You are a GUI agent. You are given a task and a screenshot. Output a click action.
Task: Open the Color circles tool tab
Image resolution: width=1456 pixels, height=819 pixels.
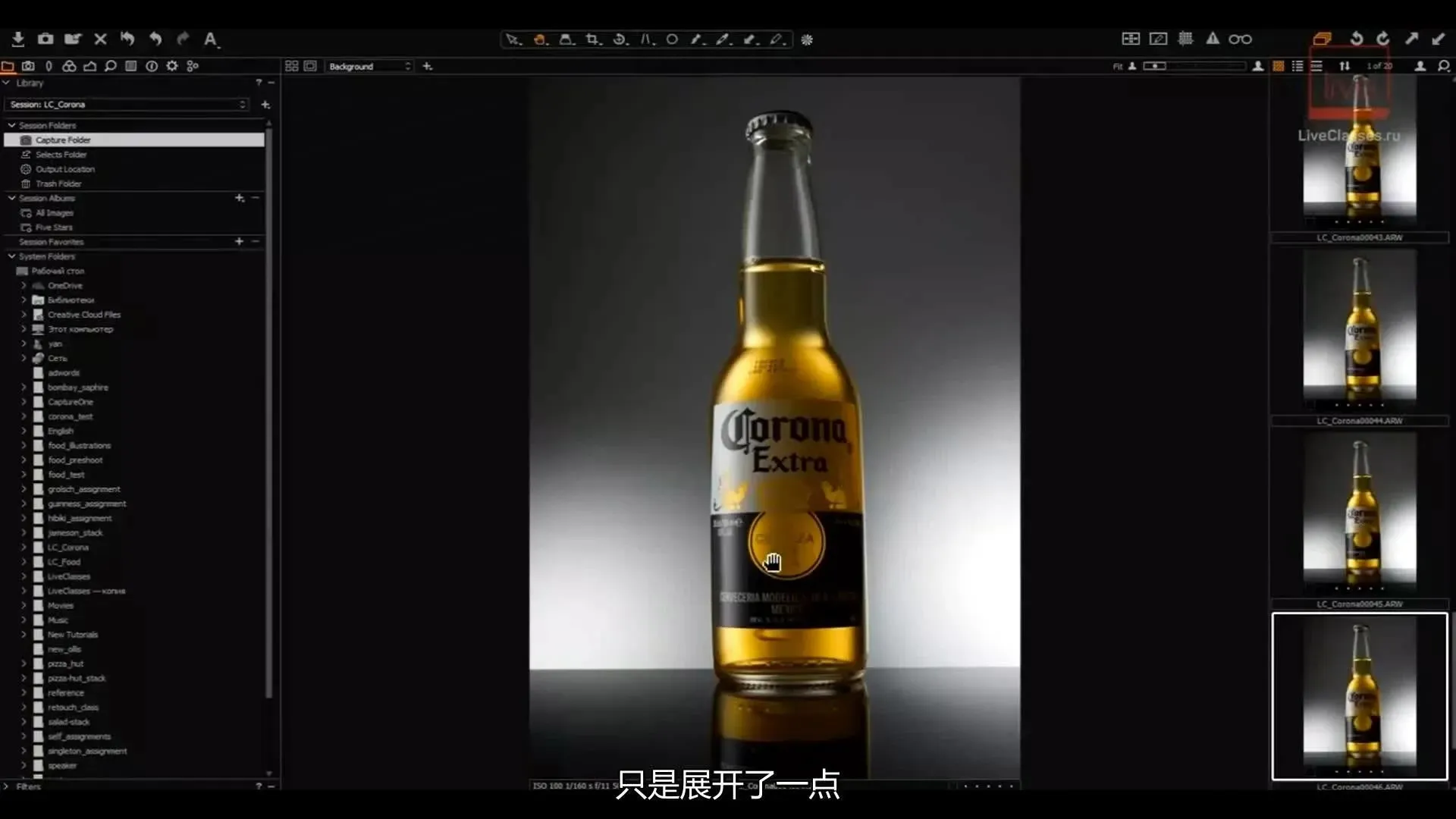point(69,66)
